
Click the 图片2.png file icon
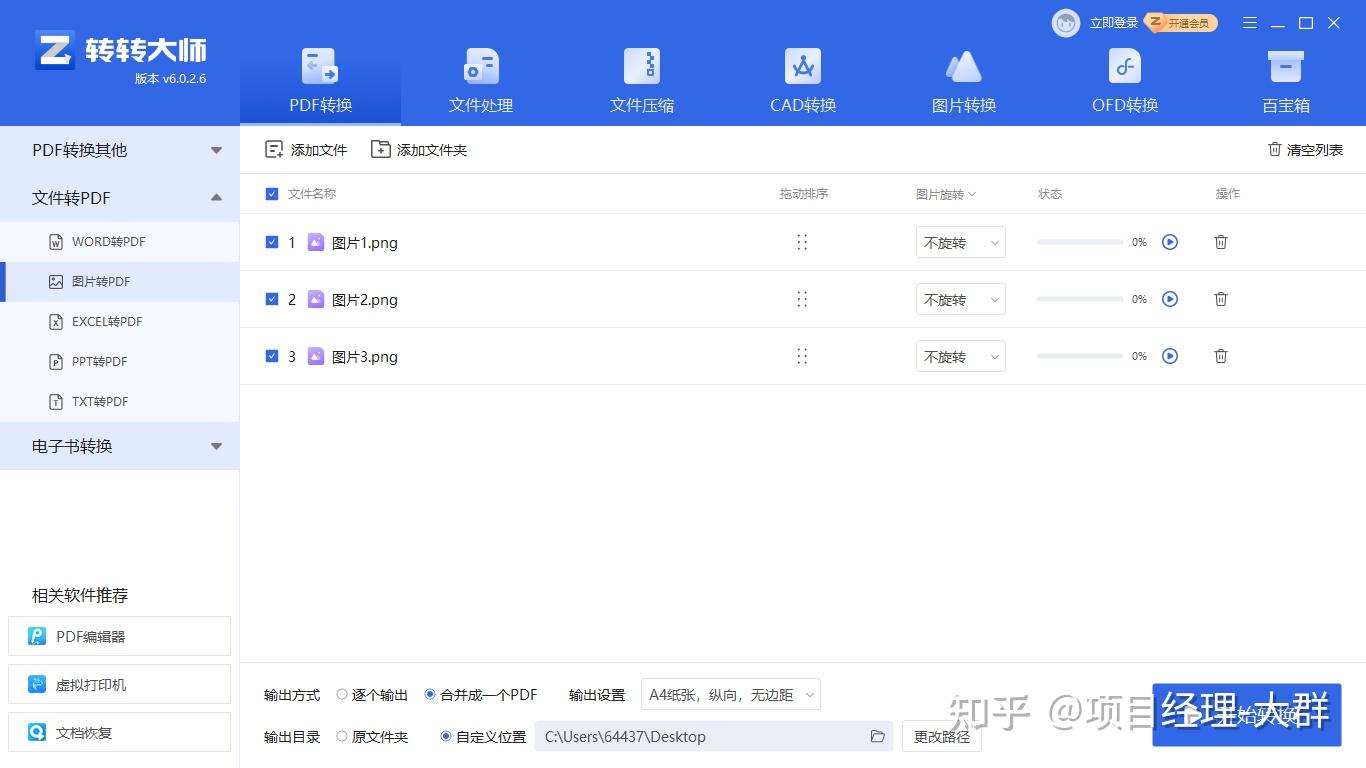[316, 299]
